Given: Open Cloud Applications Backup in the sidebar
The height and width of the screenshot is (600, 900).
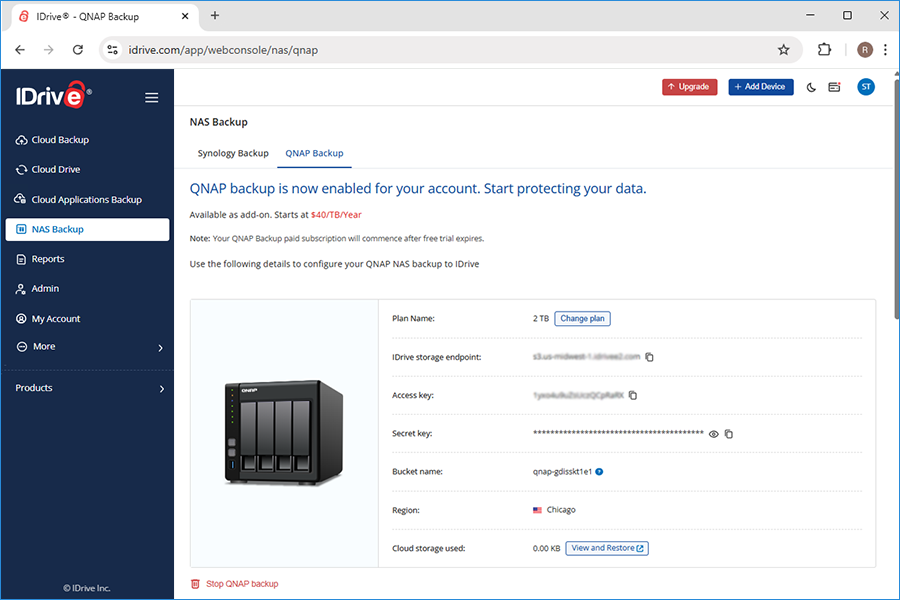Looking at the screenshot, I should (x=79, y=199).
